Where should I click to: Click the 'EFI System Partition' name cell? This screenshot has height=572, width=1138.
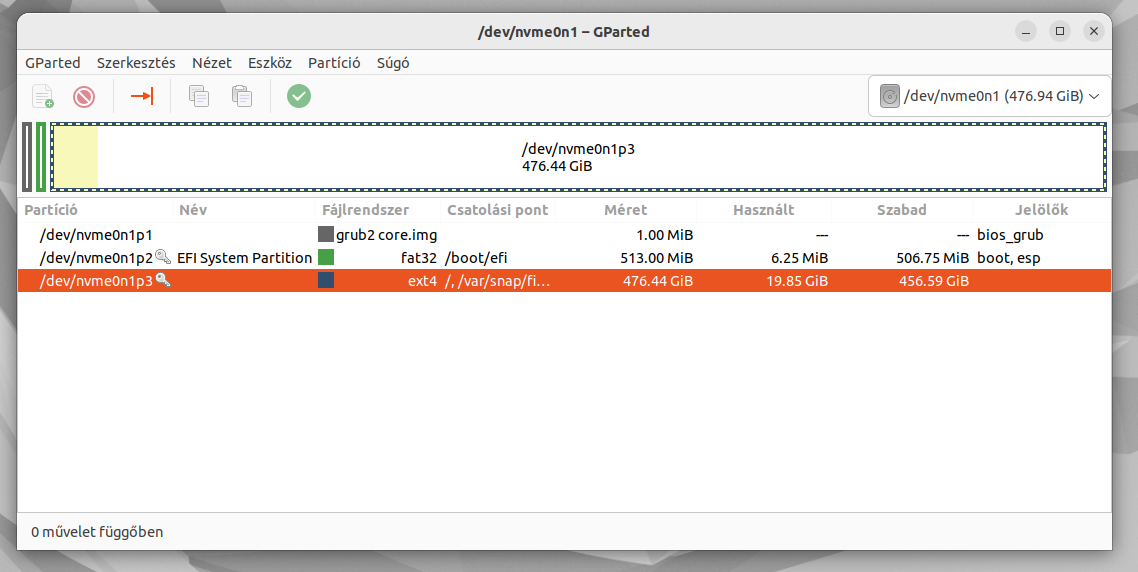click(245, 258)
